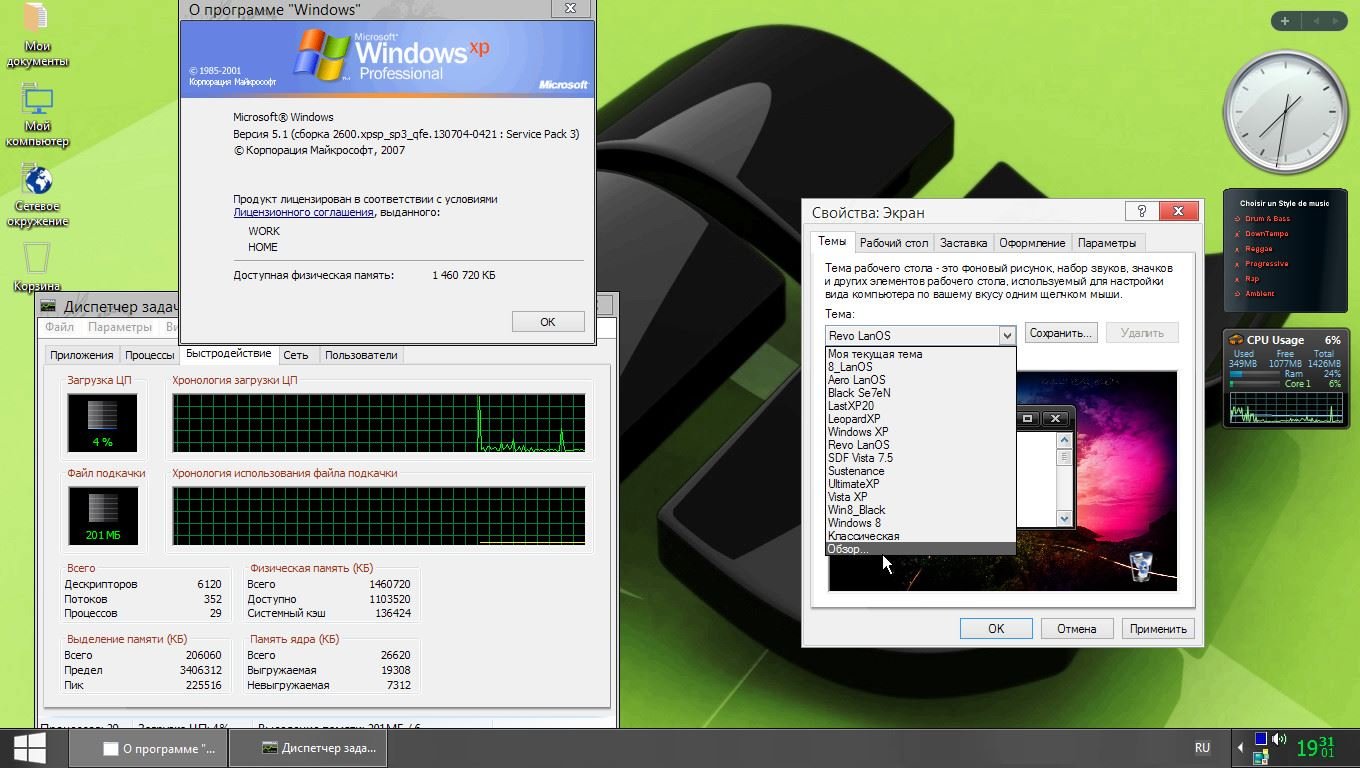This screenshot has width=1360, height=768.
Task: Switch to Пользователи tab in Task Manager
Action: tap(361, 355)
